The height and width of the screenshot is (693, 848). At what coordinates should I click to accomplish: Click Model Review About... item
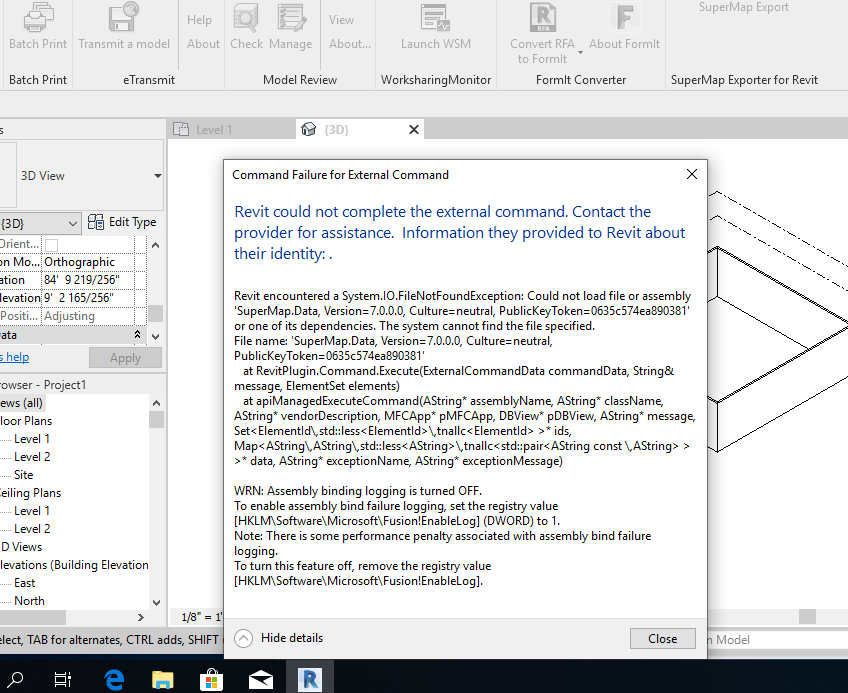tap(350, 44)
